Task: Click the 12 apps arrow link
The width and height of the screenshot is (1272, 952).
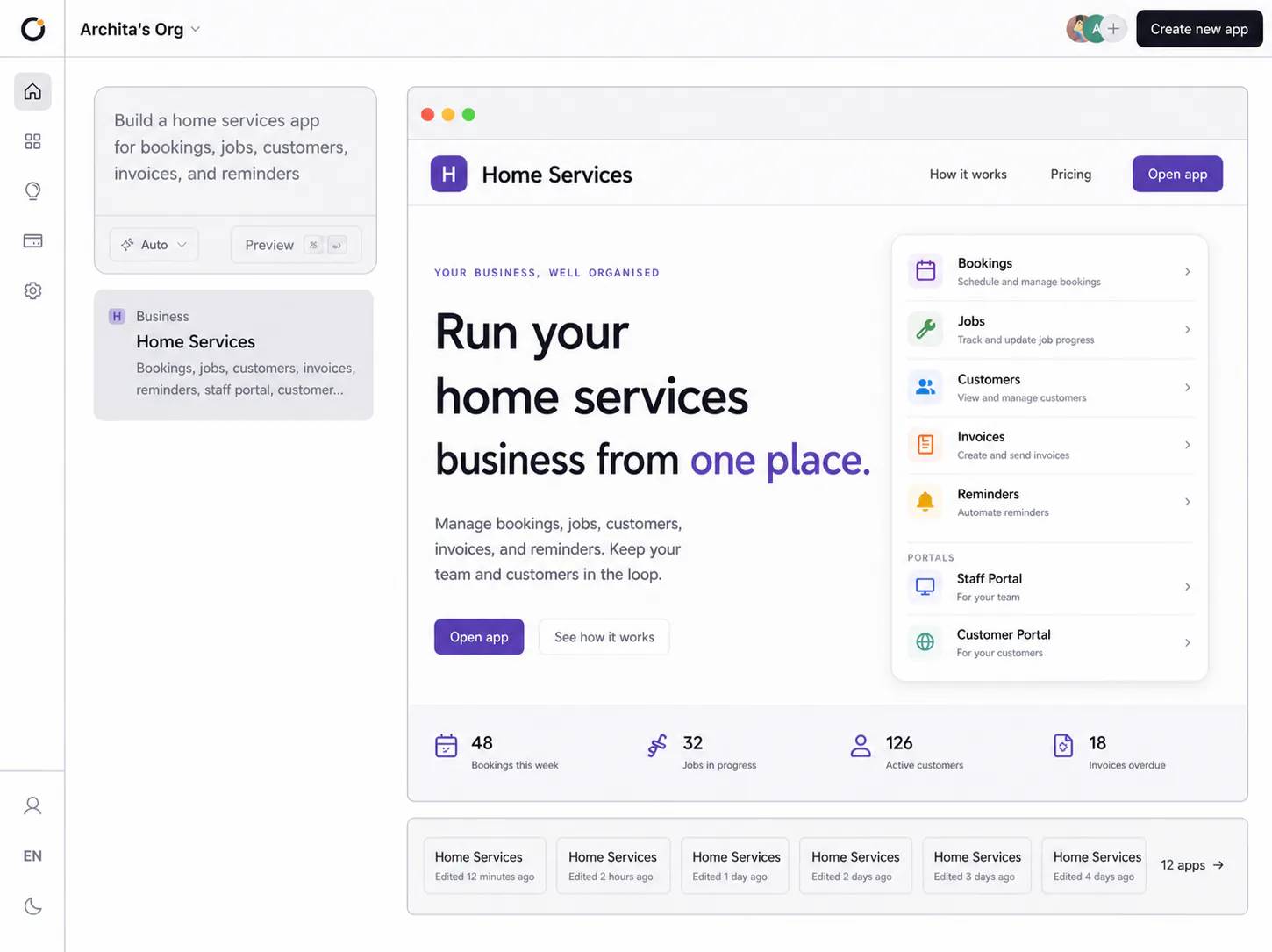Action: [1192, 865]
